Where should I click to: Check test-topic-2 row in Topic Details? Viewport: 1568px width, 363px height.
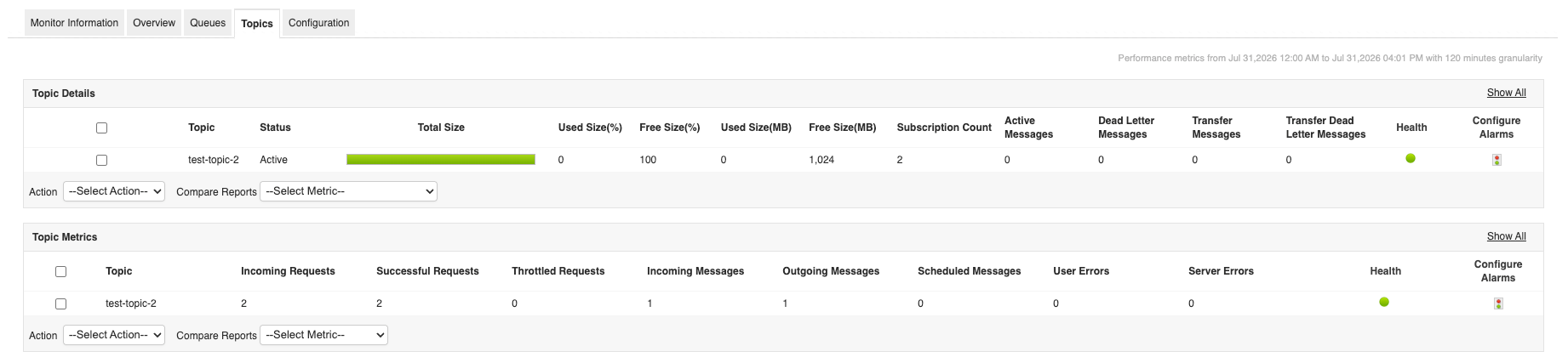coord(101,160)
